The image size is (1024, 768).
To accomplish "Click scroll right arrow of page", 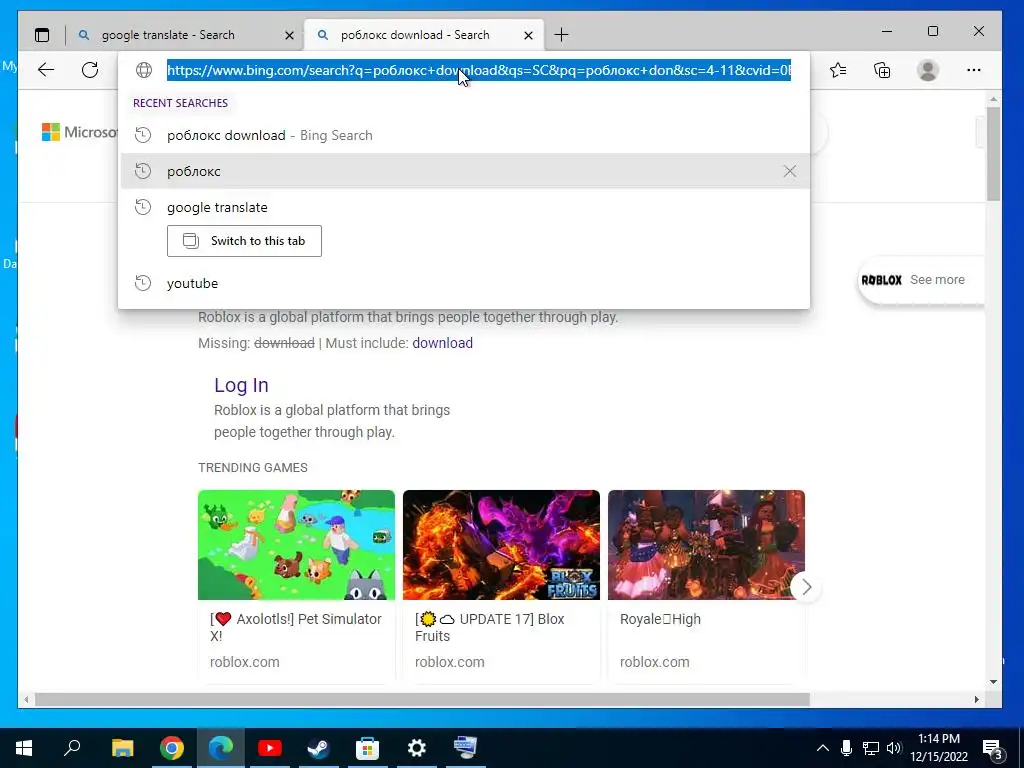I will [977, 699].
